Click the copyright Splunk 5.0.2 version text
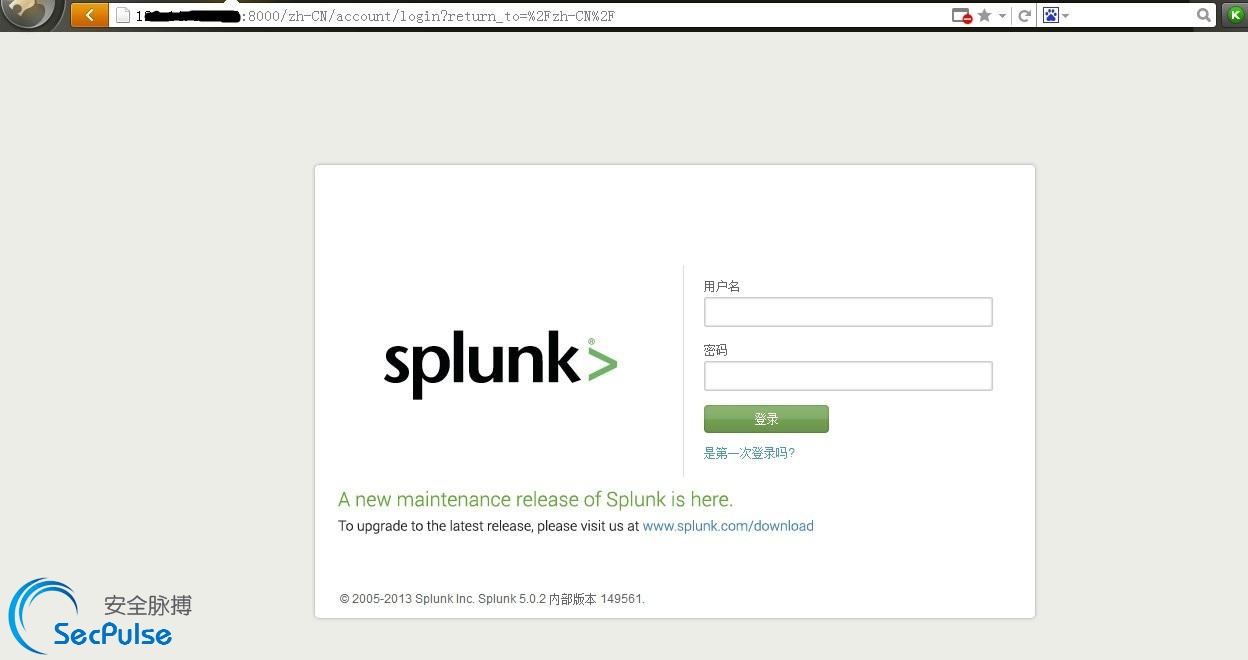The image size is (1248, 660). (x=492, y=599)
